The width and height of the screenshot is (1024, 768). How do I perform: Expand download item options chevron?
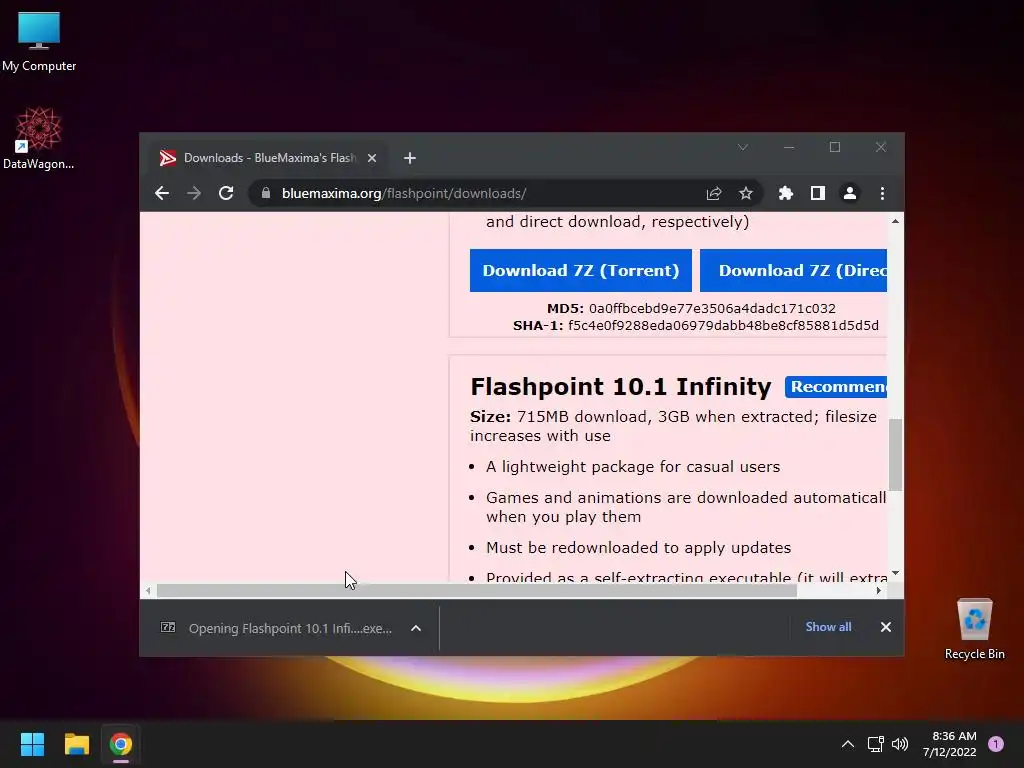coord(416,628)
